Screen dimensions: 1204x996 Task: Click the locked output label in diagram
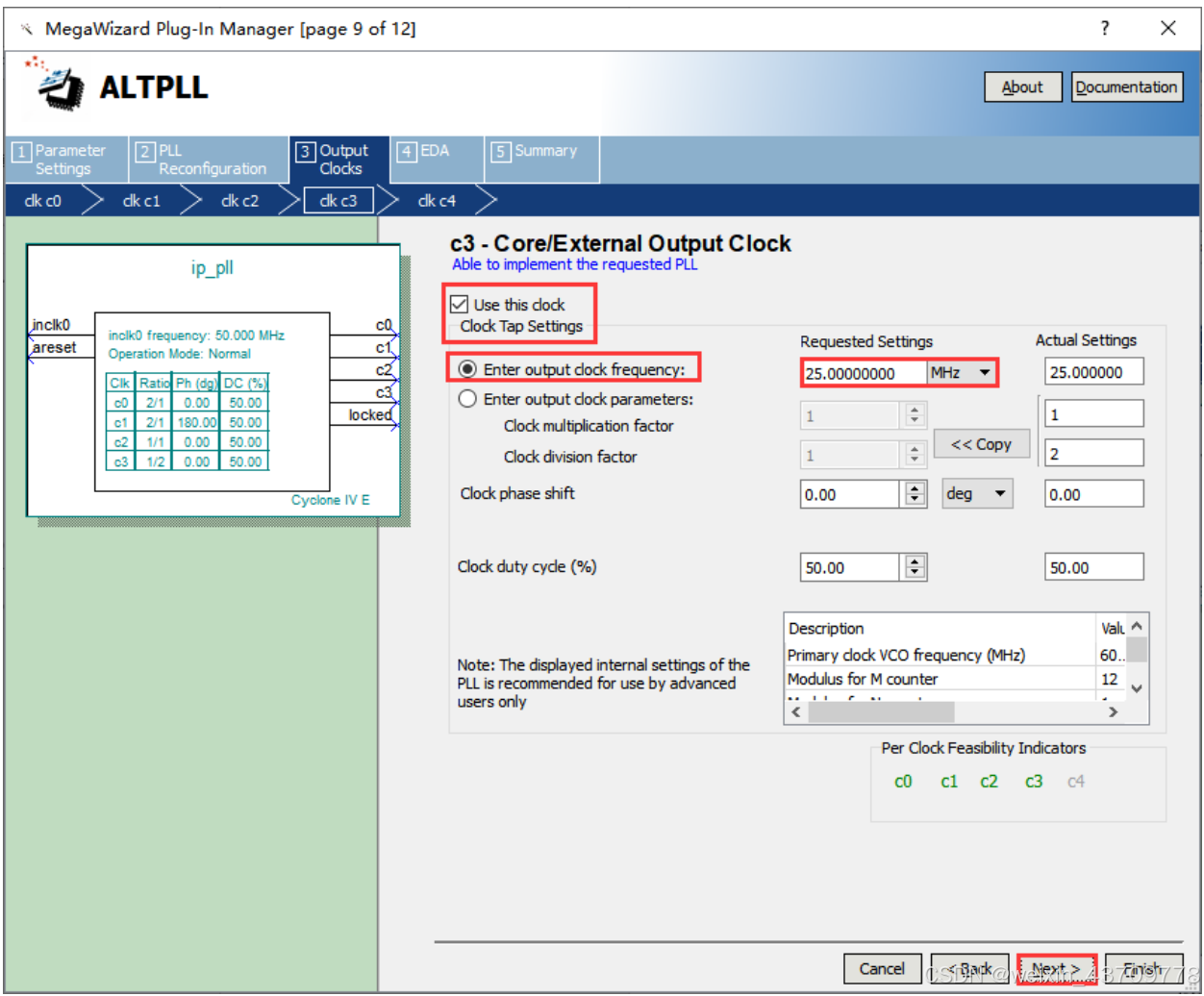tap(370, 415)
